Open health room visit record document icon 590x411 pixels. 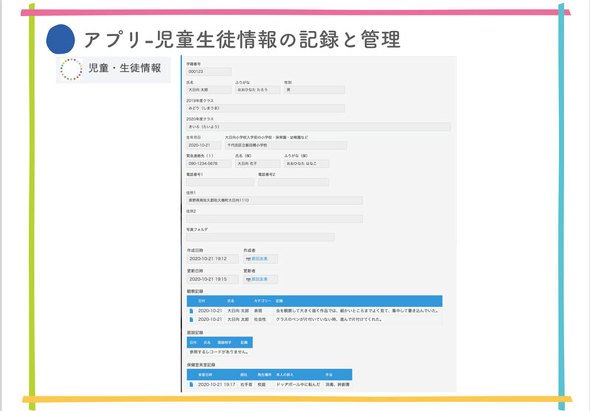pyautogui.click(x=191, y=385)
